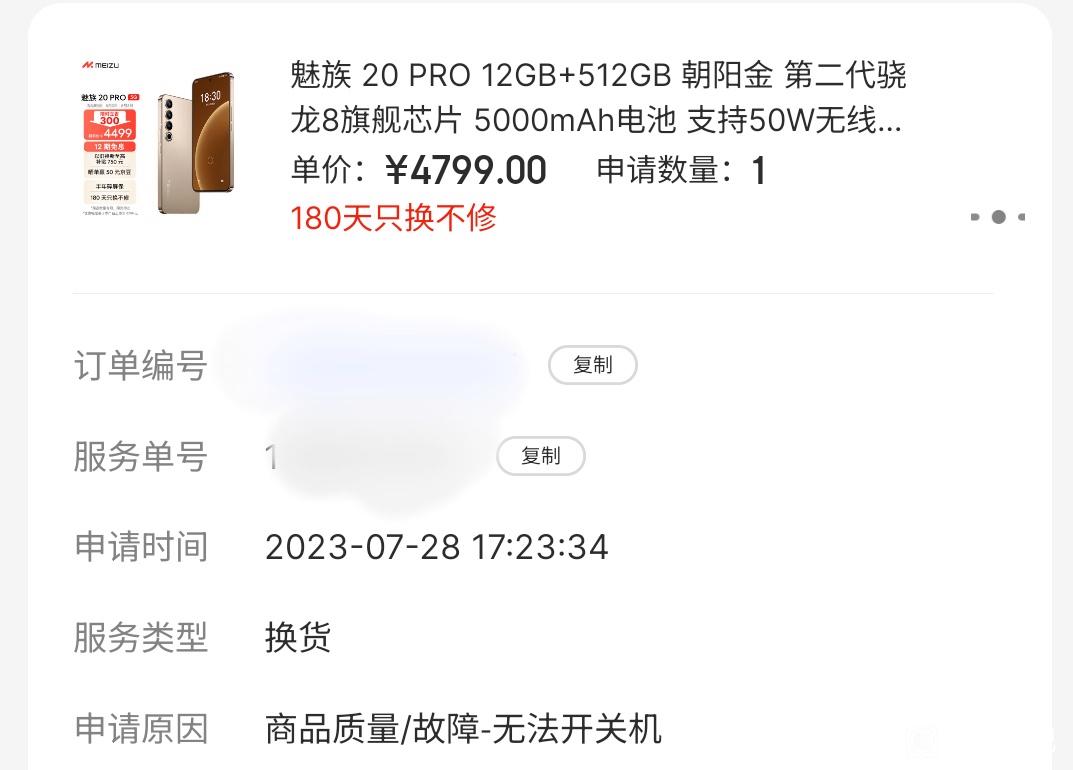Tap the MEIZU logo in product image

pyautogui.click(x=101, y=66)
